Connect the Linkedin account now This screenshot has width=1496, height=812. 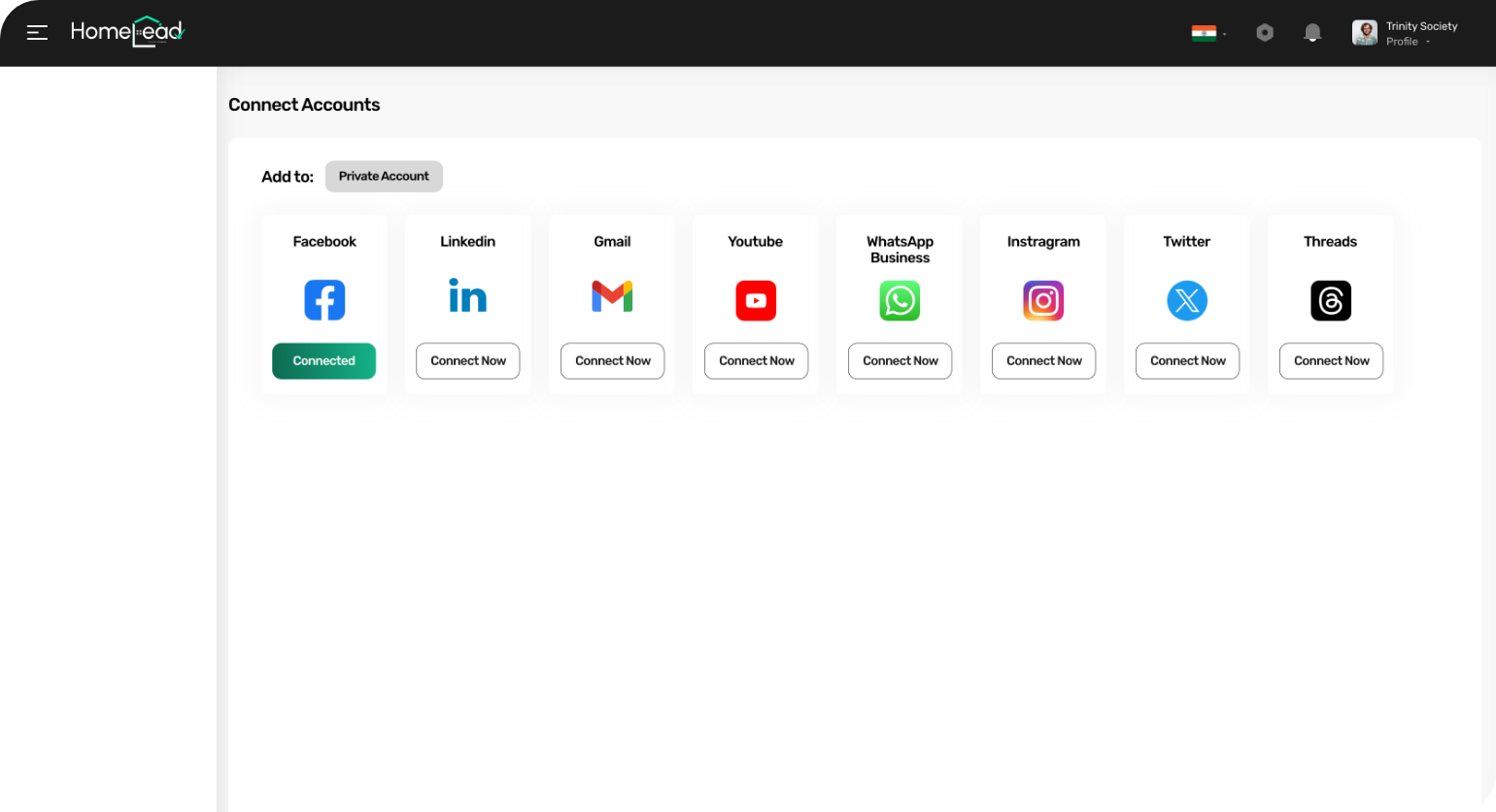point(468,361)
